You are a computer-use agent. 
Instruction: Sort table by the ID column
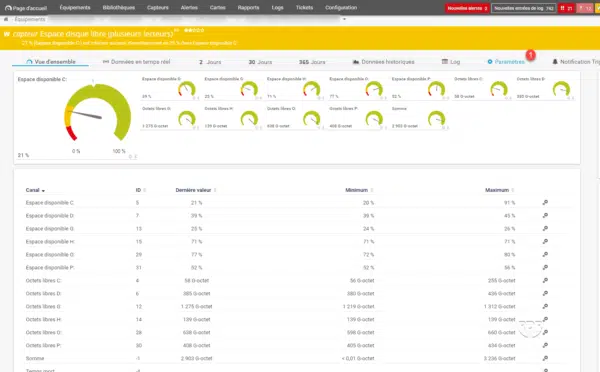pos(140,190)
